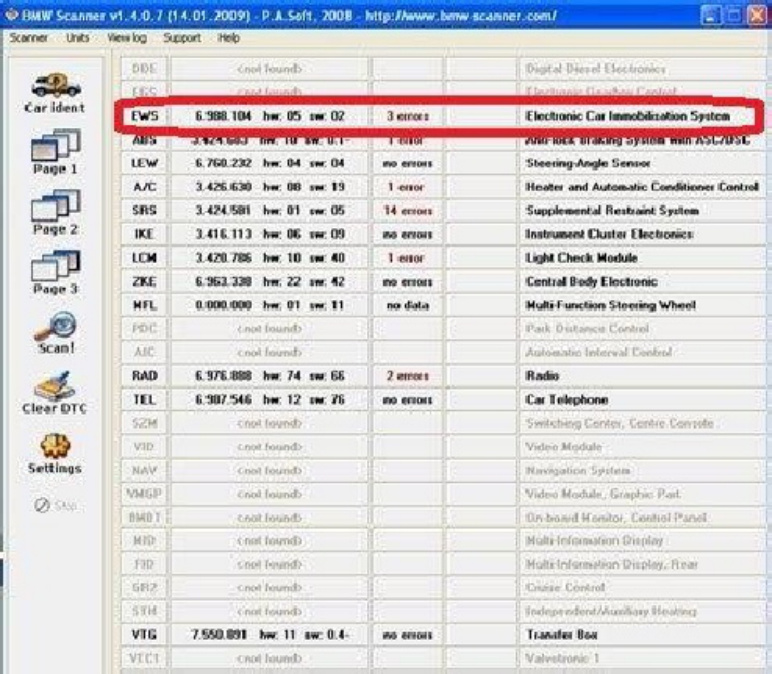Image resolution: width=772 pixels, height=674 pixels.
Task: Click the SRS '14 errors' cell
Action: coord(407,210)
